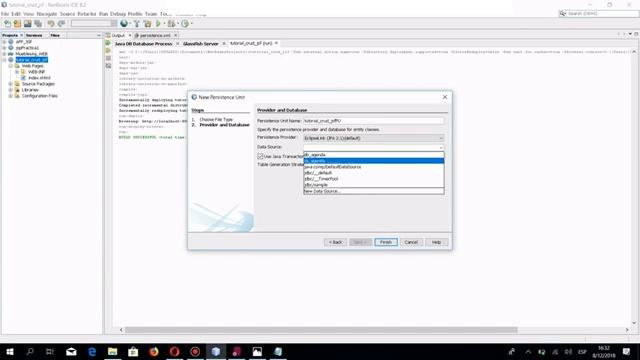Click the Profile Project toolbar icon

pyautogui.click(x=185, y=24)
